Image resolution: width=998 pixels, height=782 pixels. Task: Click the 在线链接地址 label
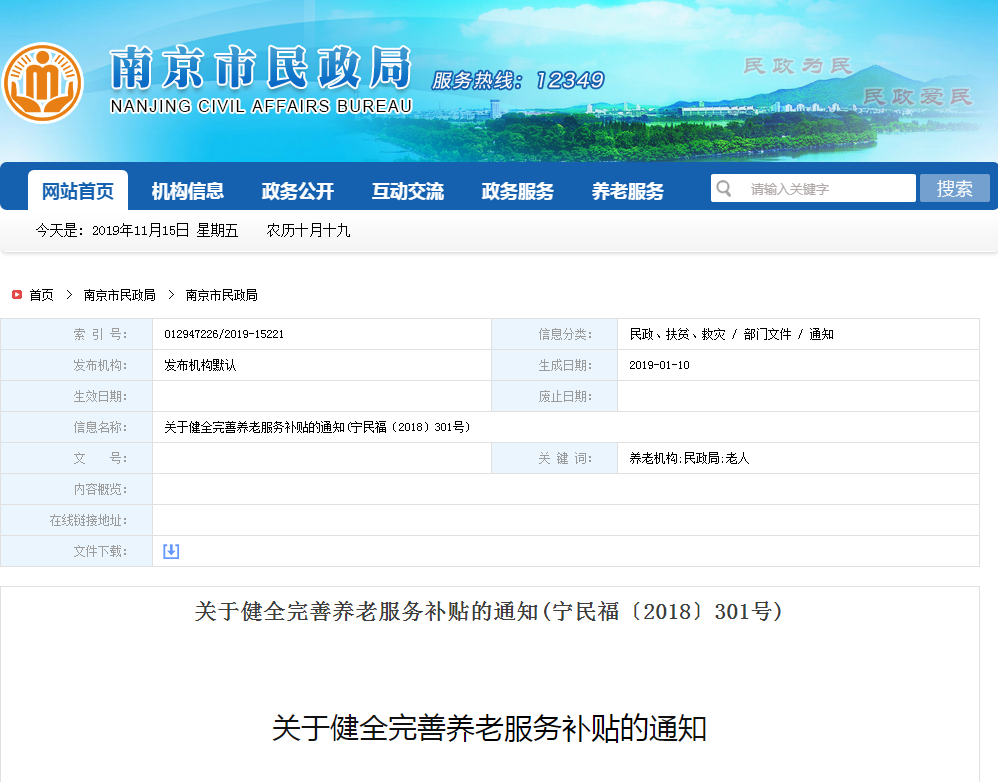point(88,520)
